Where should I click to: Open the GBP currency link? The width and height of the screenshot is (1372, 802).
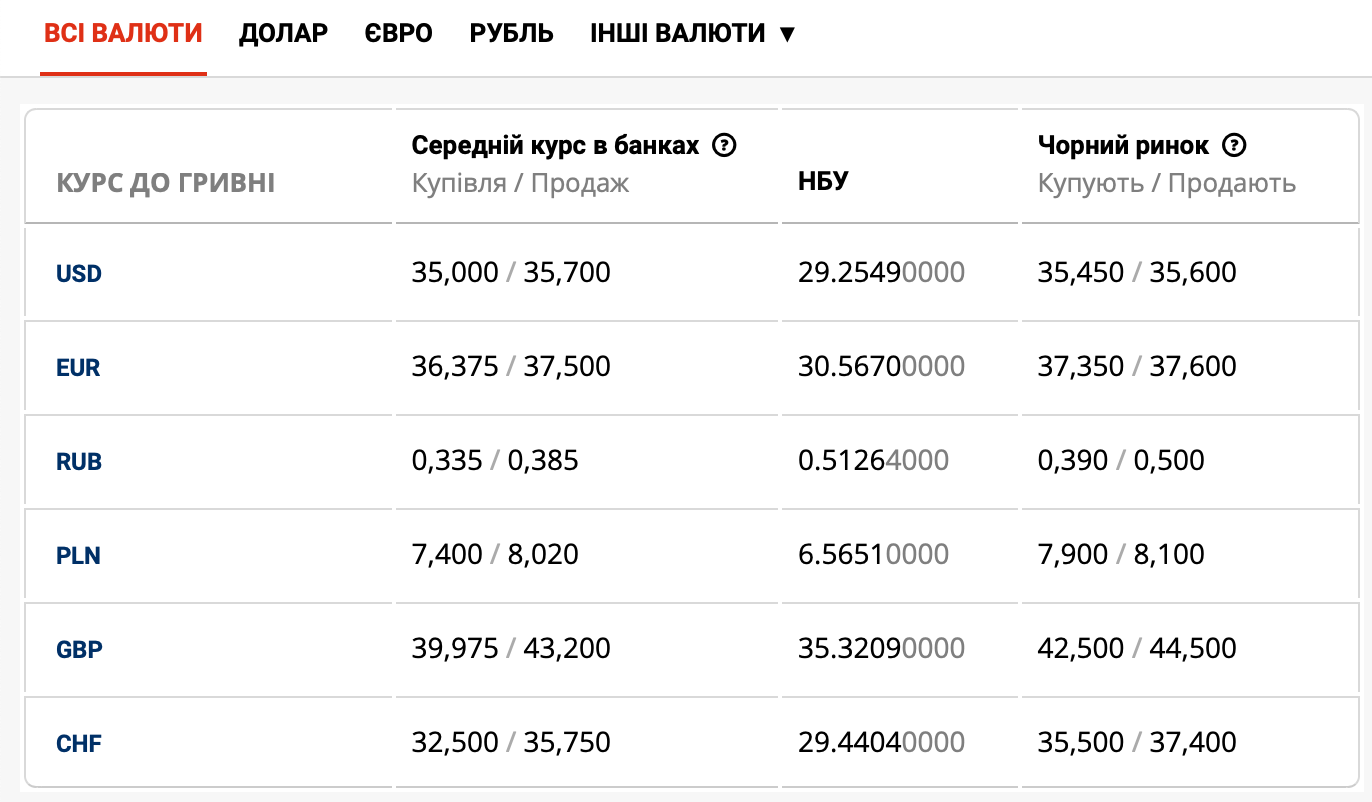[x=79, y=650]
